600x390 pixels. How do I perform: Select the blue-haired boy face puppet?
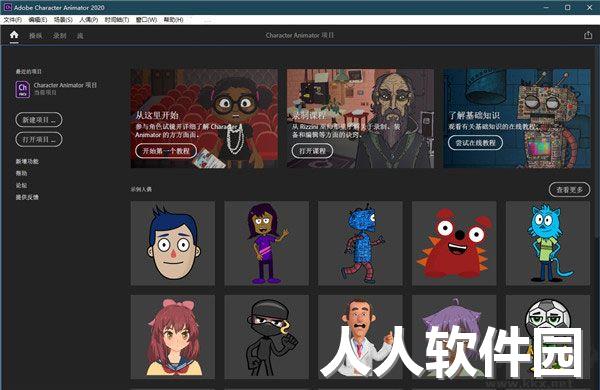pos(173,243)
